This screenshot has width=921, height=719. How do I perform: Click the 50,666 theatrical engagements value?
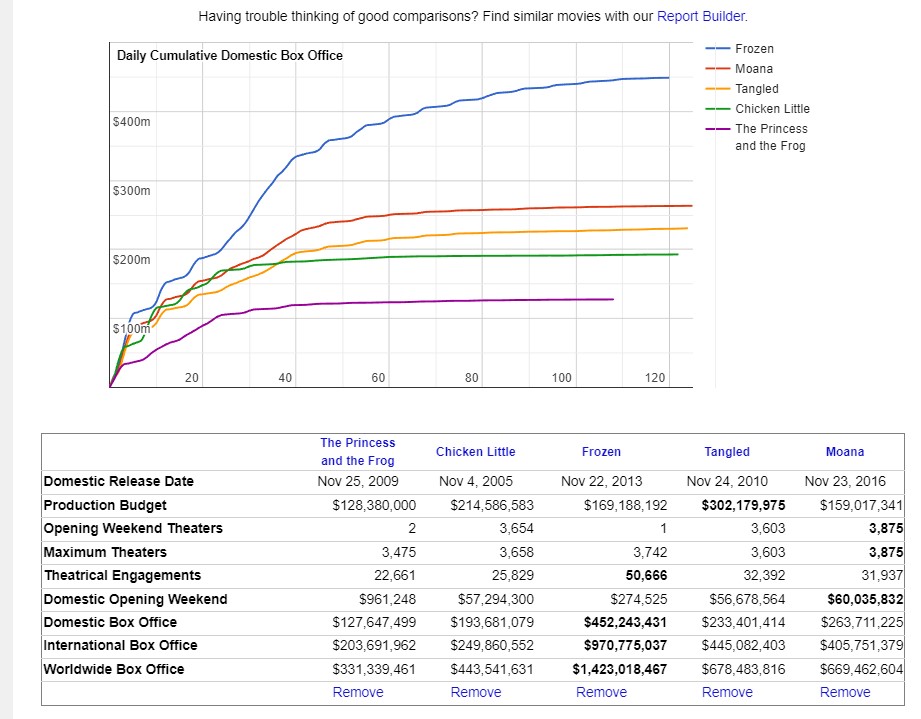click(646, 575)
